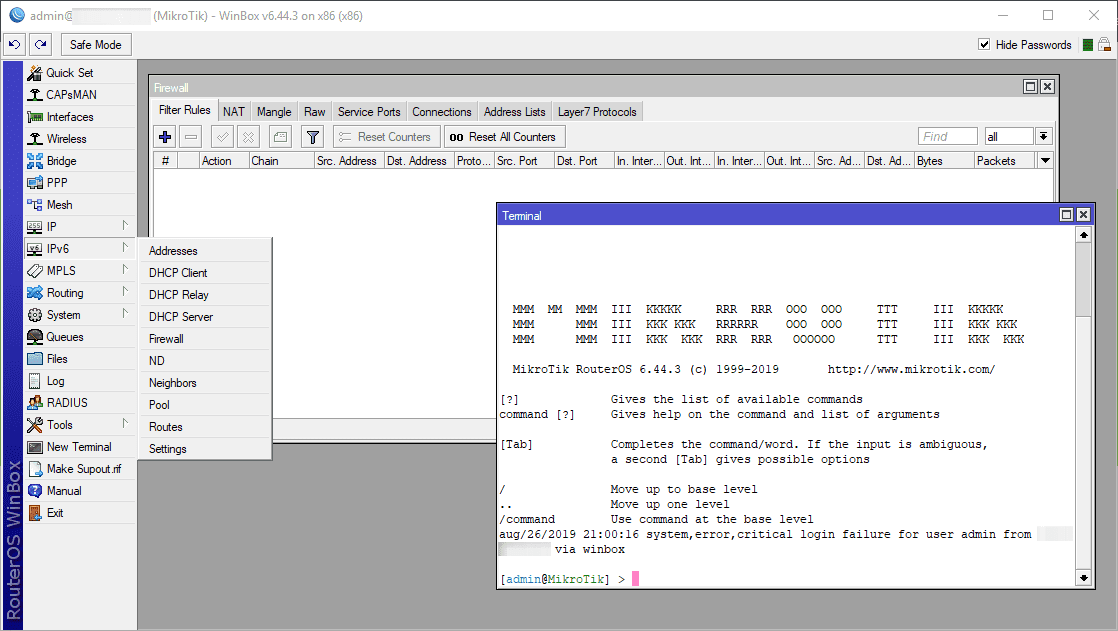Open the Queues menu
1118x631 pixels.
pyautogui.click(x=80, y=337)
